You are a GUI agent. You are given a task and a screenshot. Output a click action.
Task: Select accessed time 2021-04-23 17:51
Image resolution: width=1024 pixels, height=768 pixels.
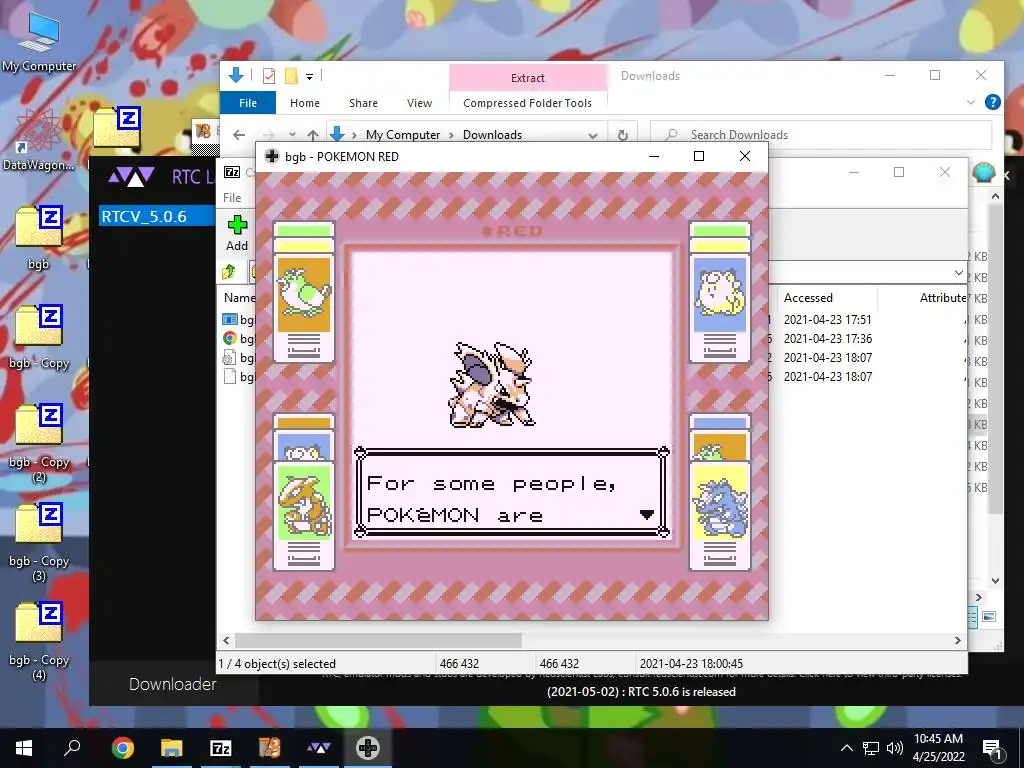point(827,319)
